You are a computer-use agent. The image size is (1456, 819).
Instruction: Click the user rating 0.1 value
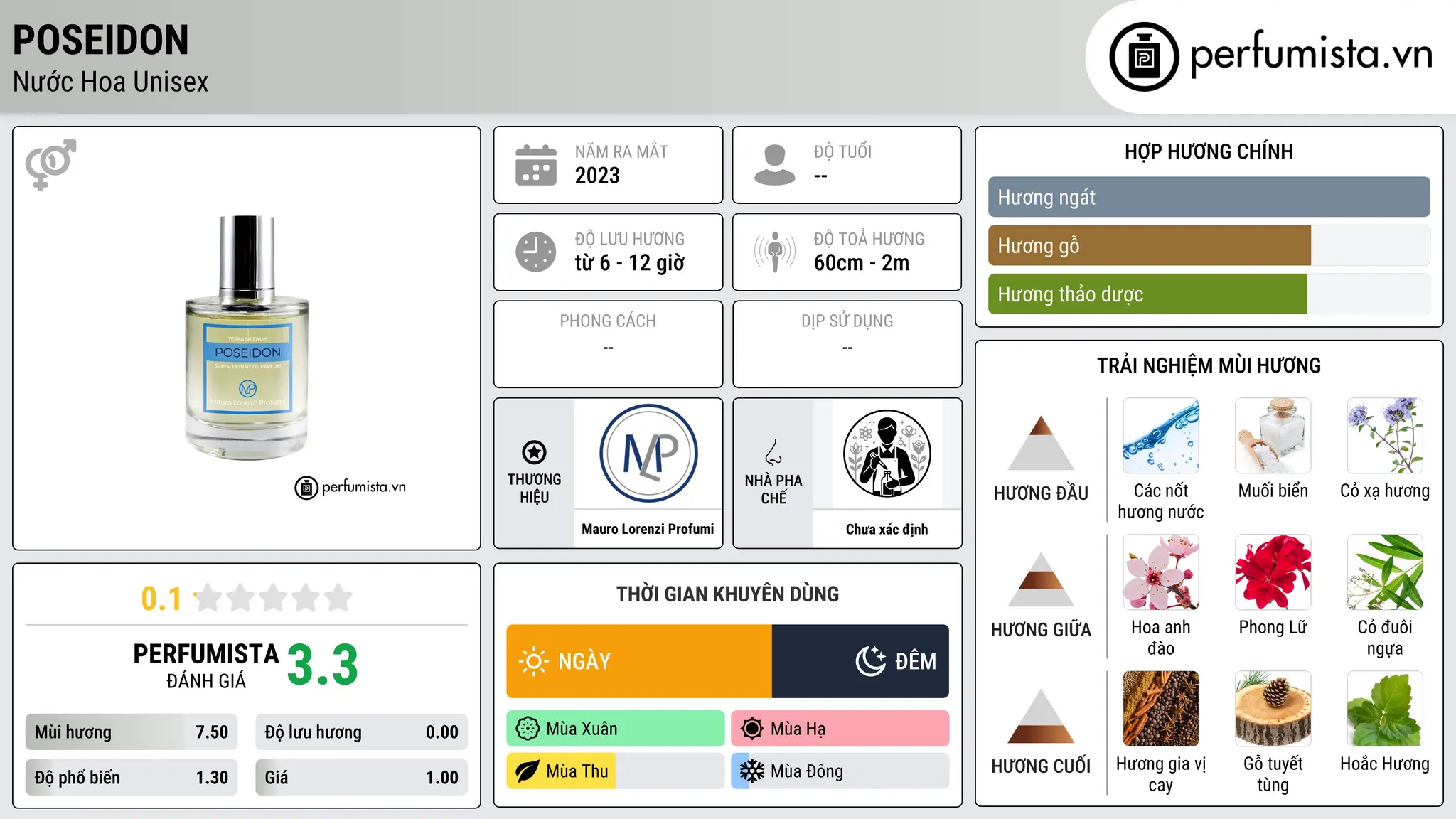[x=161, y=599]
